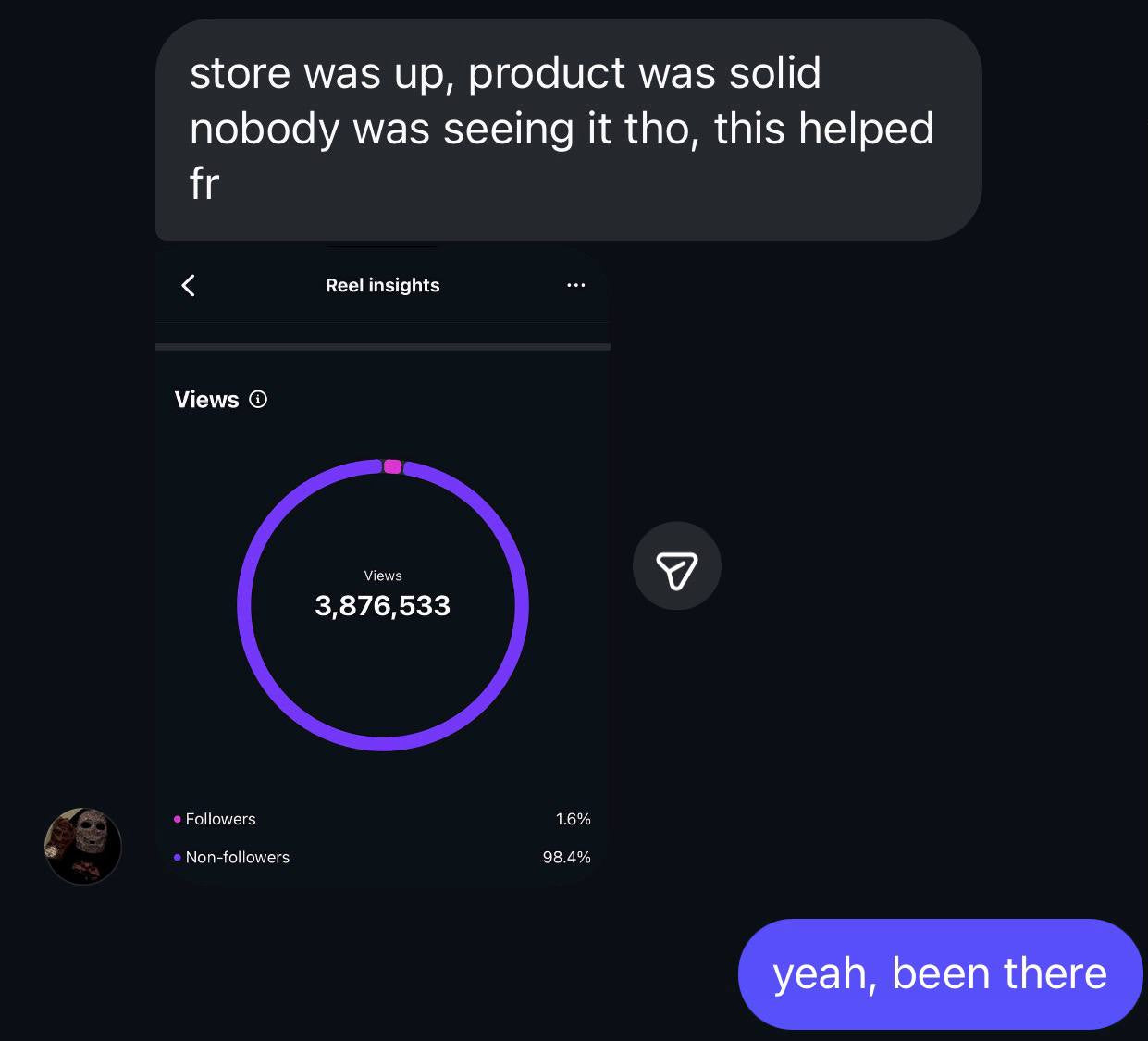
Task: Click the Views section heading
Action: click(206, 400)
